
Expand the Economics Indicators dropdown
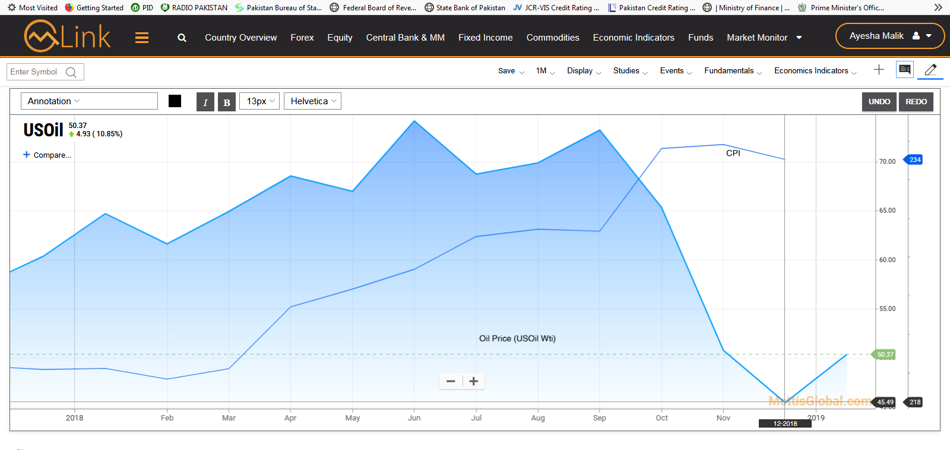815,71
